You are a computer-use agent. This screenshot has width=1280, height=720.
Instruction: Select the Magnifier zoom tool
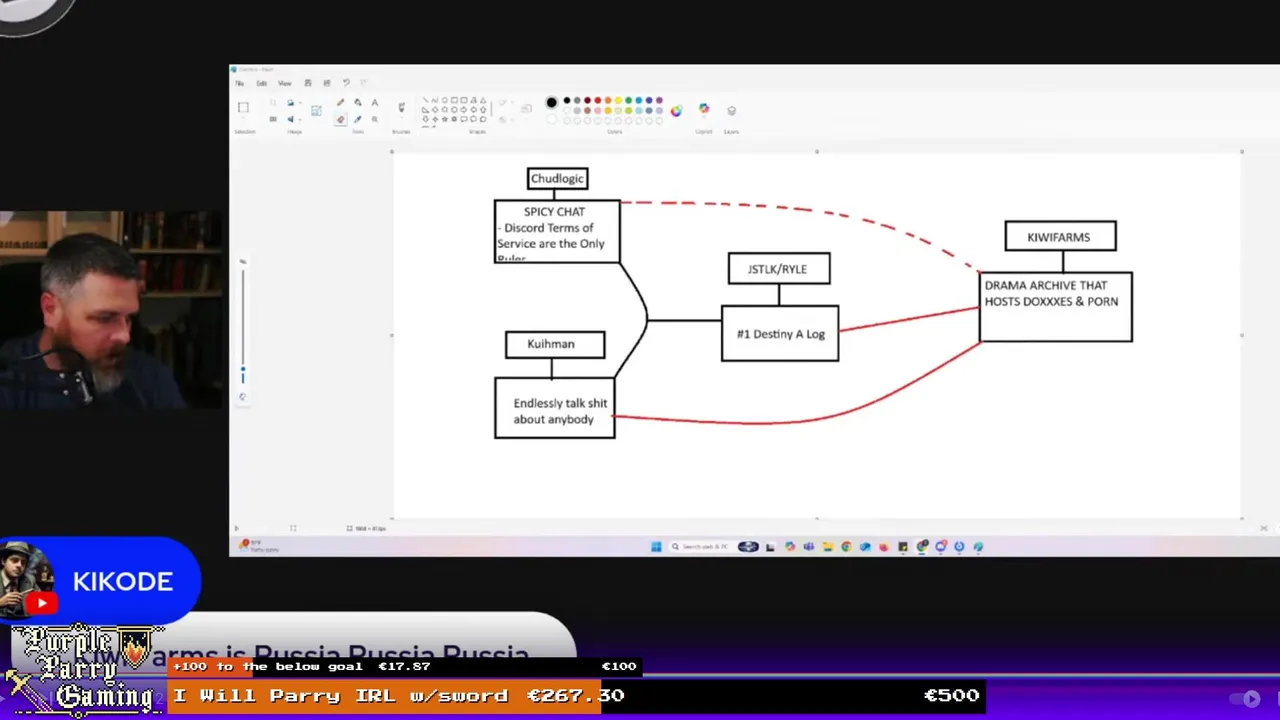375,119
